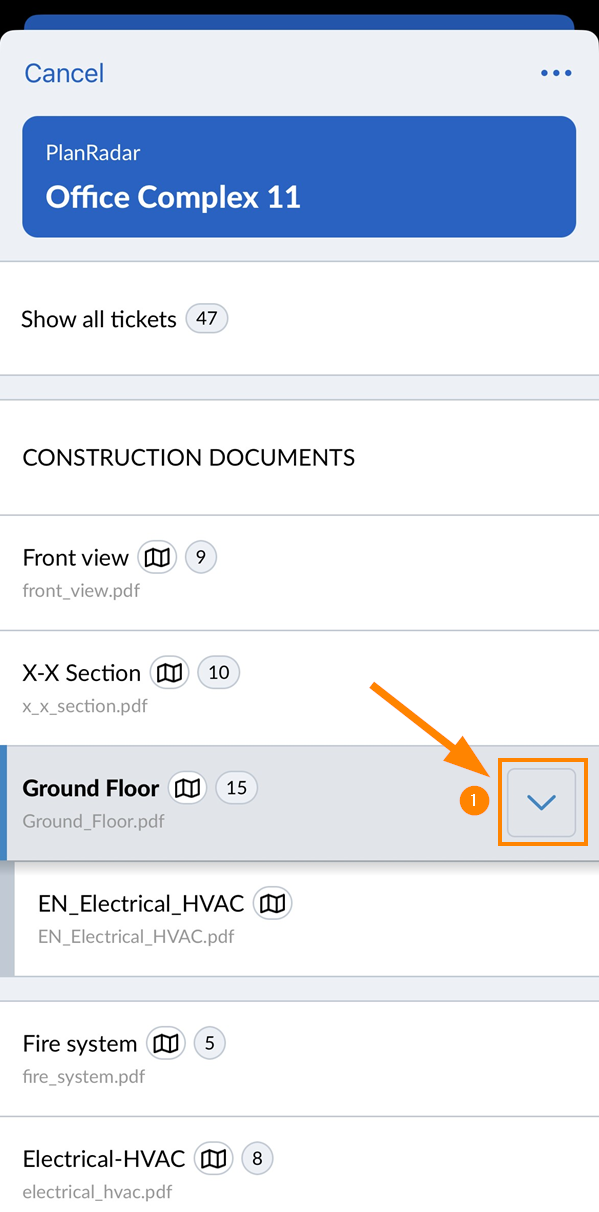Open the EN_Electrical_HVAC sub-layer
The width and height of the screenshot is (599, 1212).
click(x=306, y=919)
